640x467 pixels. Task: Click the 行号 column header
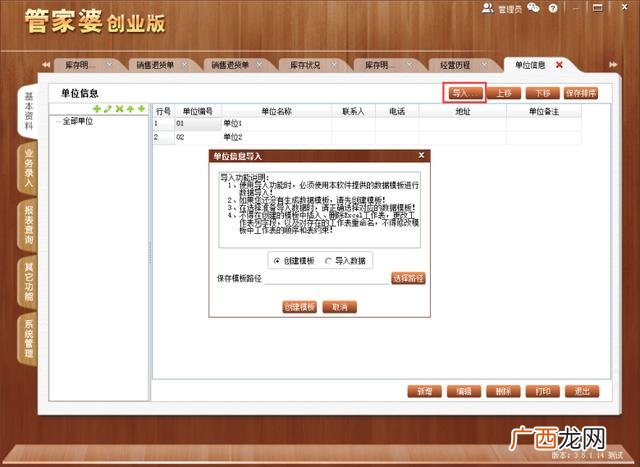click(x=163, y=111)
